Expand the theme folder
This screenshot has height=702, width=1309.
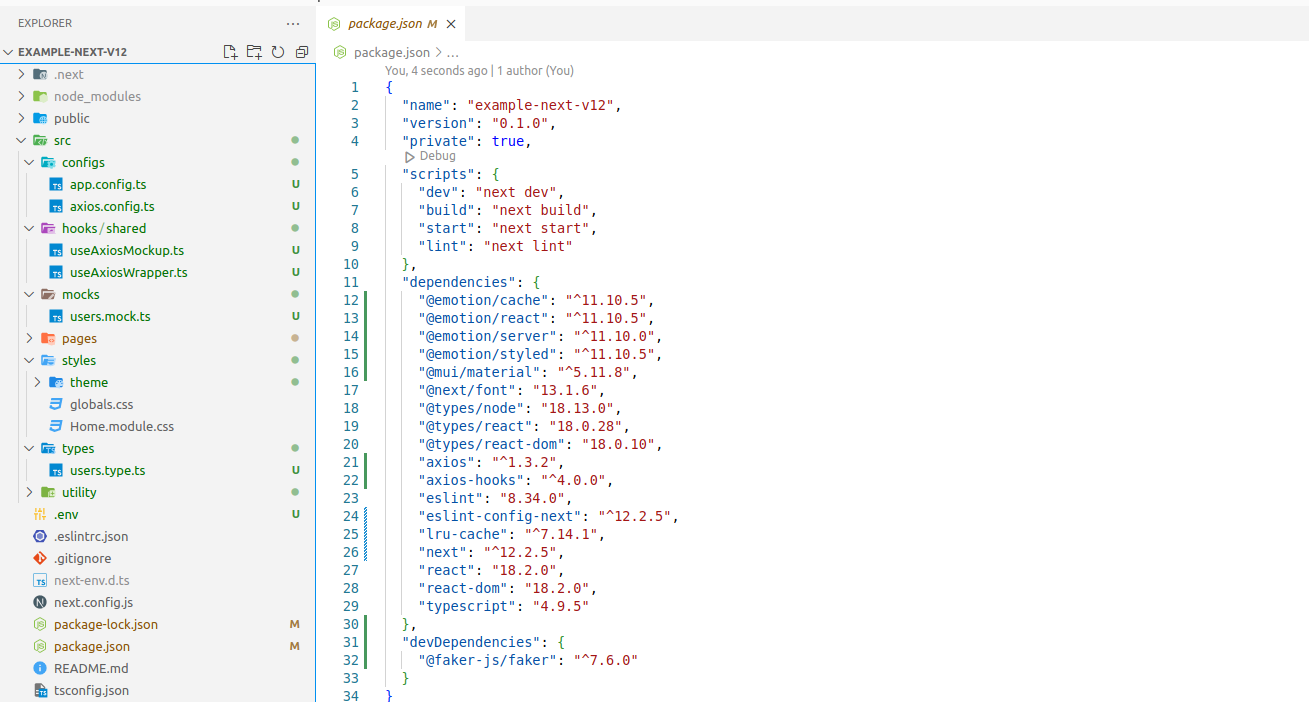[x=88, y=382]
